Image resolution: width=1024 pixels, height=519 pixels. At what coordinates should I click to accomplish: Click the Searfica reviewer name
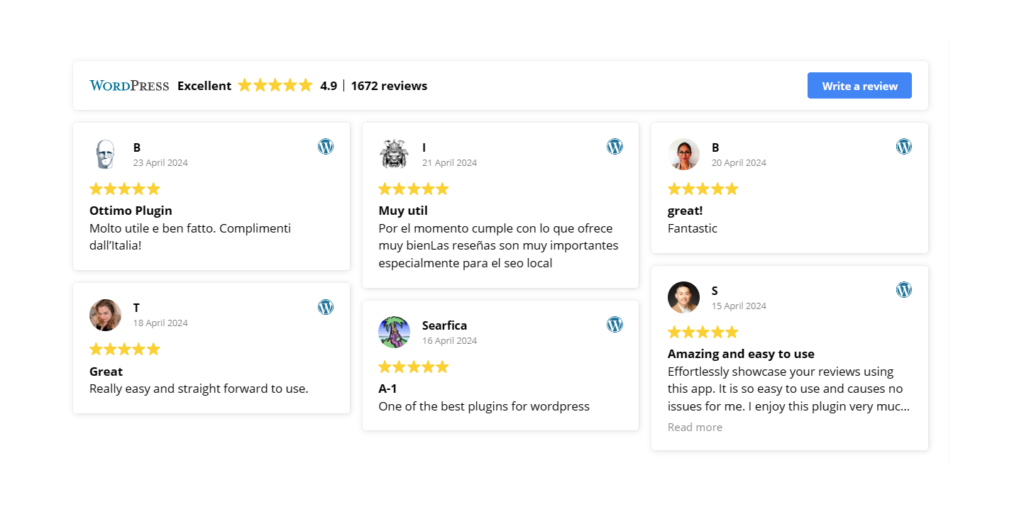tap(444, 325)
